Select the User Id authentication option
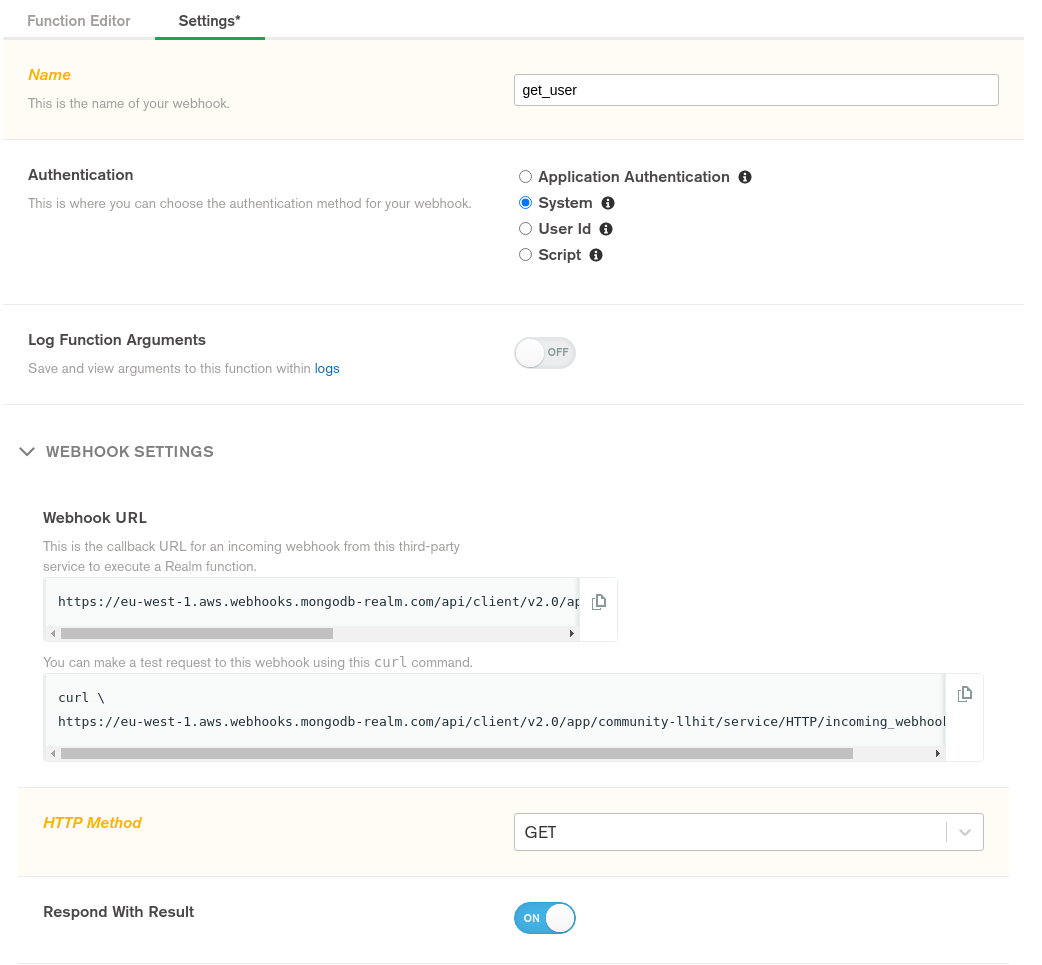1042x965 pixels. click(525, 229)
